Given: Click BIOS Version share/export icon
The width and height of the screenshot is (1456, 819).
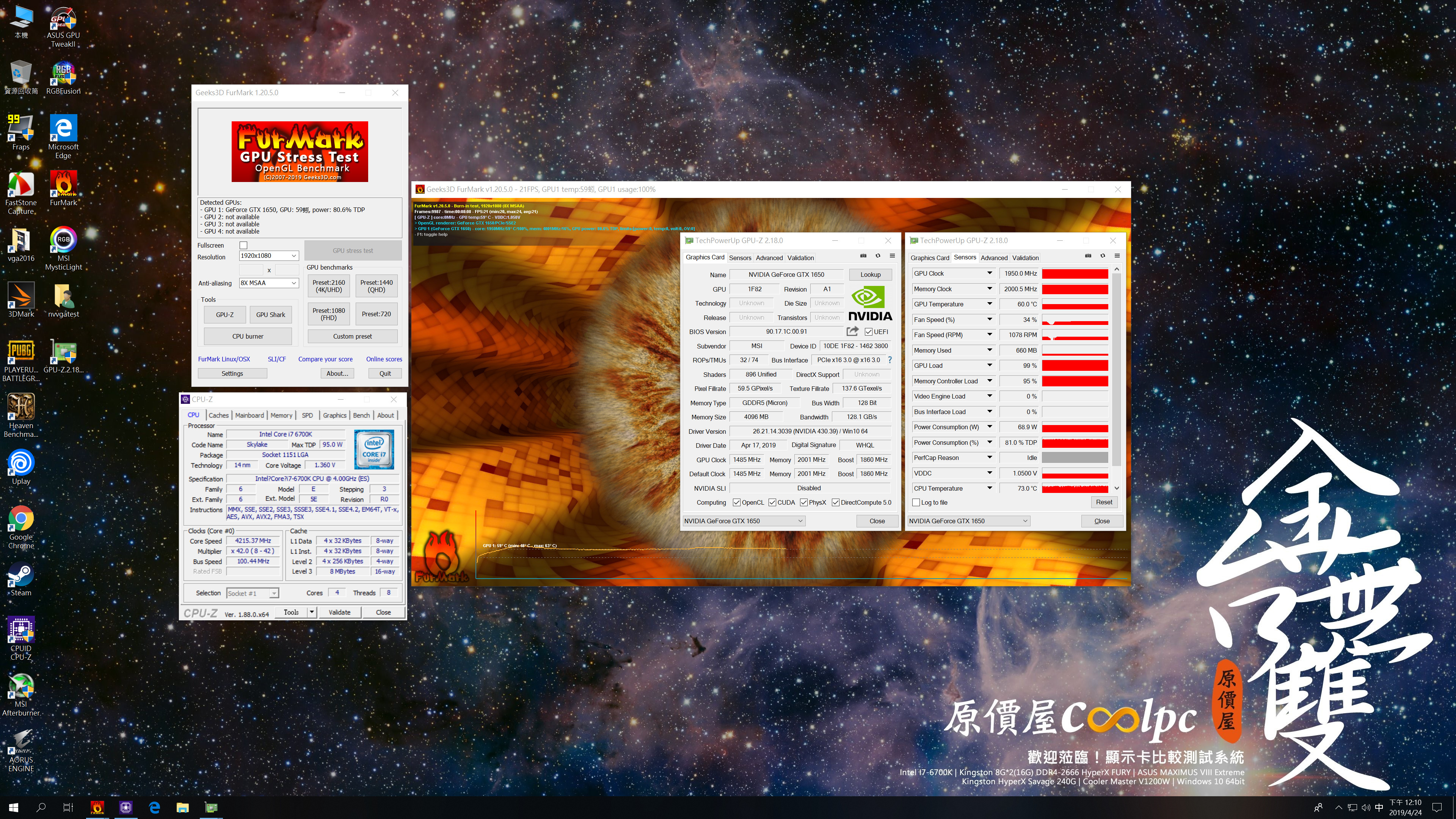Looking at the screenshot, I should click(x=852, y=331).
